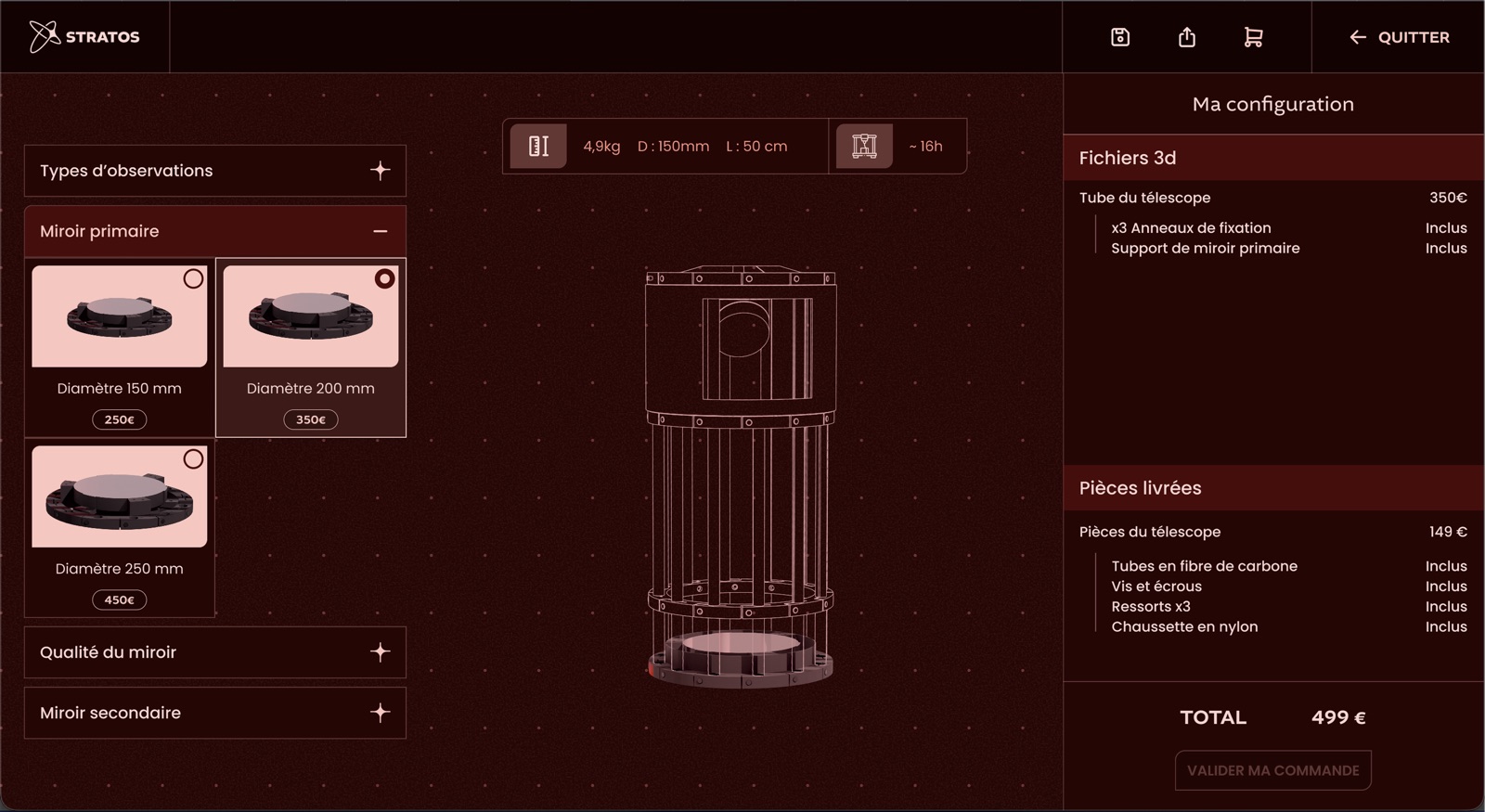Click the Ma configuration heading
Image resolution: width=1485 pixels, height=812 pixels.
click(1273, 104)
